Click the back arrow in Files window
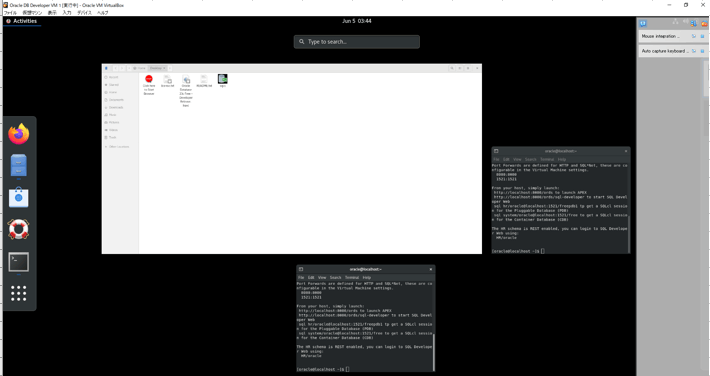 (115, 68)
